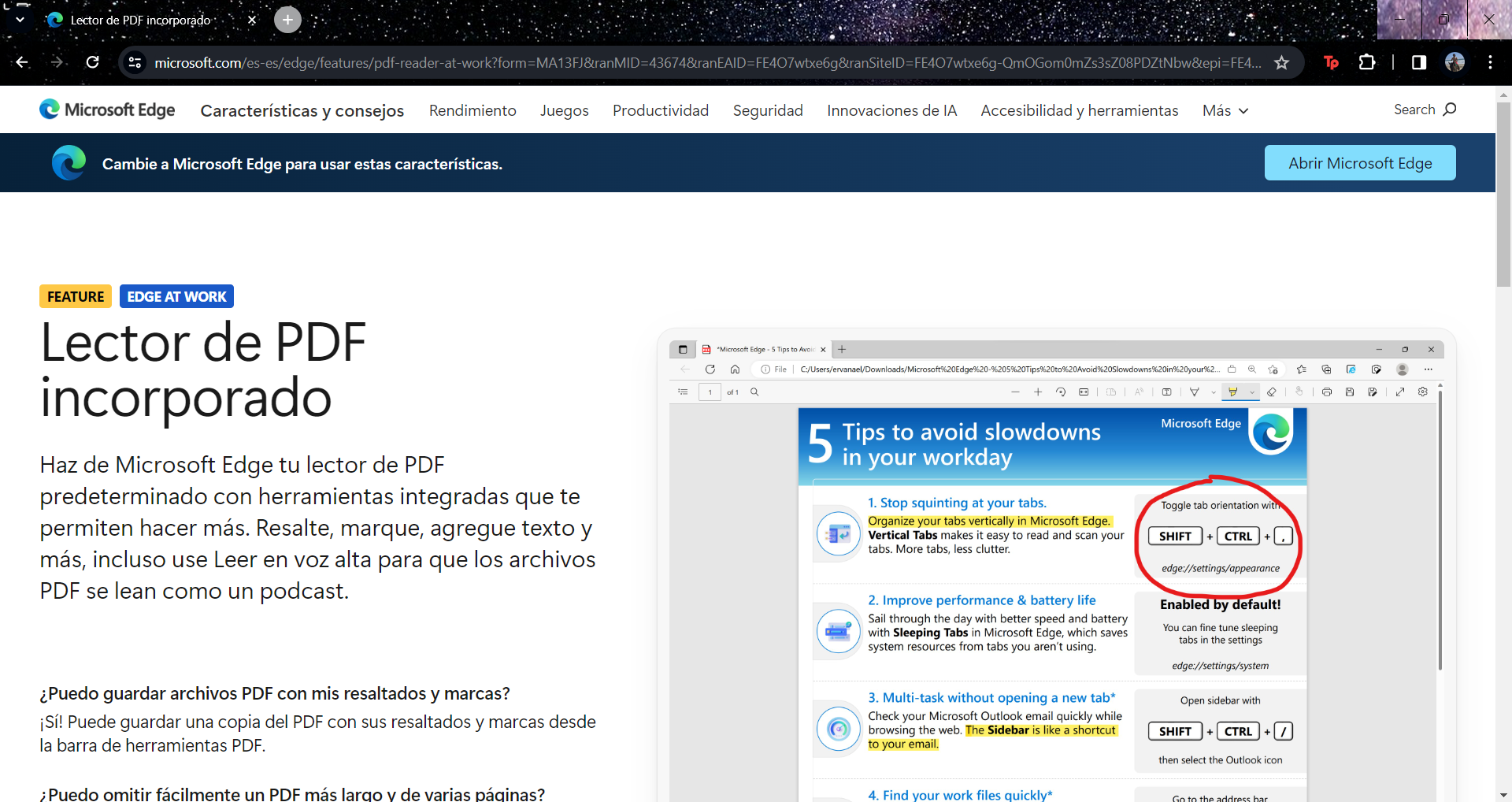Click the page vertical scrollbar thumb
The height and width of the screenshot is (802, 1512).
(x=1503, y=193)
